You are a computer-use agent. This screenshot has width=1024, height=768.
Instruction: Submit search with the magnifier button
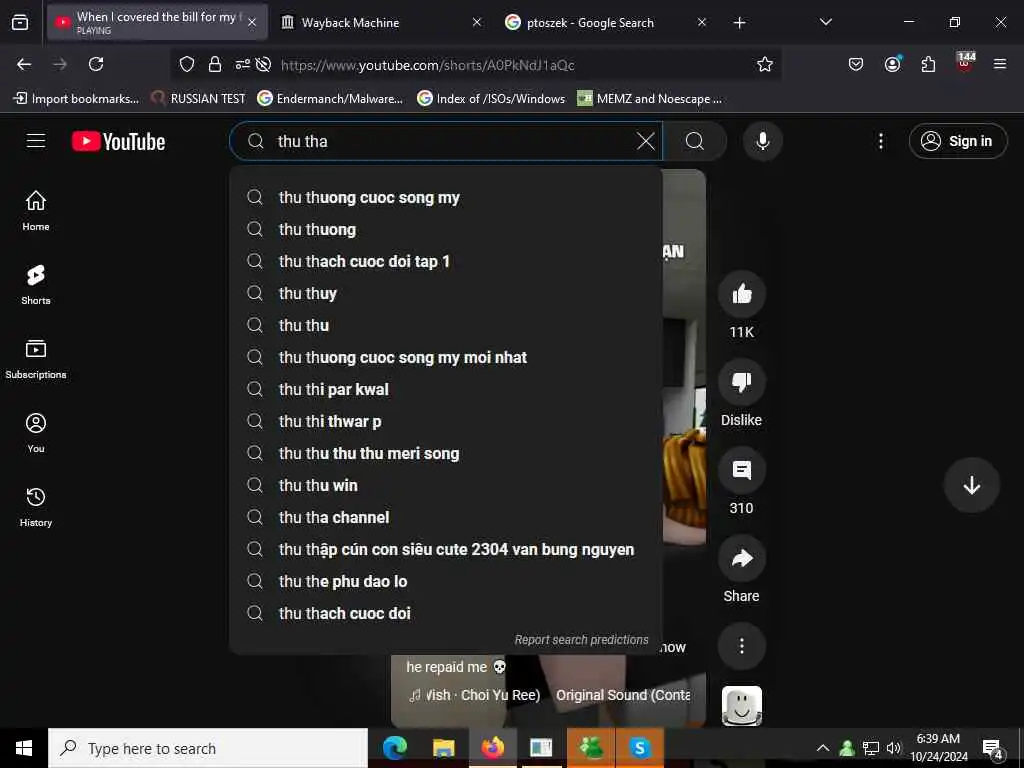(x=695, y=141)
